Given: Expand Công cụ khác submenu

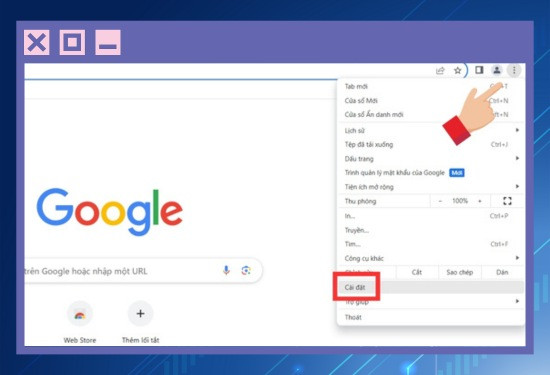Looking at the screenshot, I should pos(431,259).
